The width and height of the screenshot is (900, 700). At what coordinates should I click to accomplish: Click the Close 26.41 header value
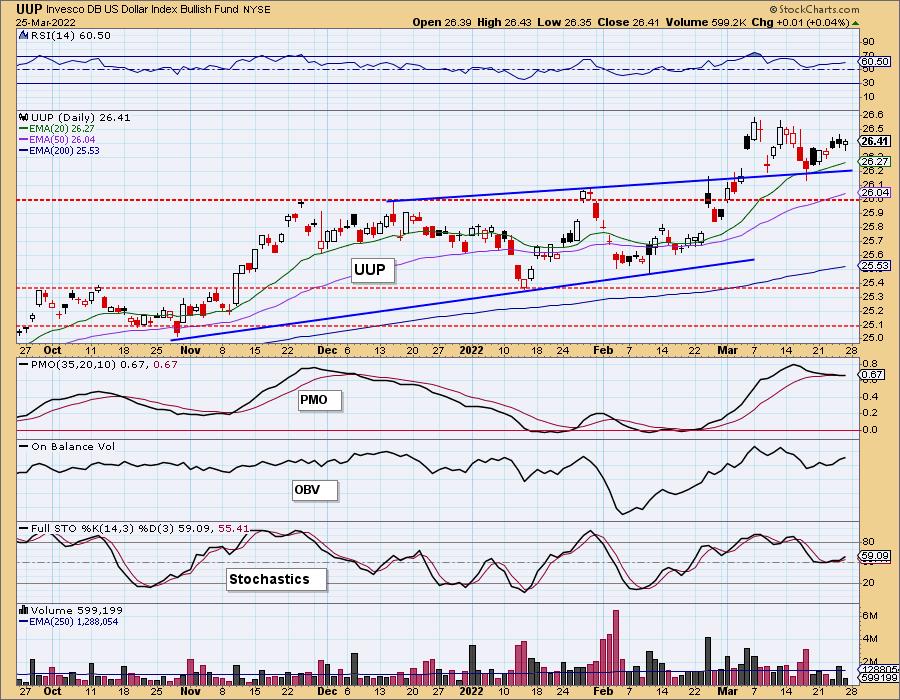coord(629,22)
